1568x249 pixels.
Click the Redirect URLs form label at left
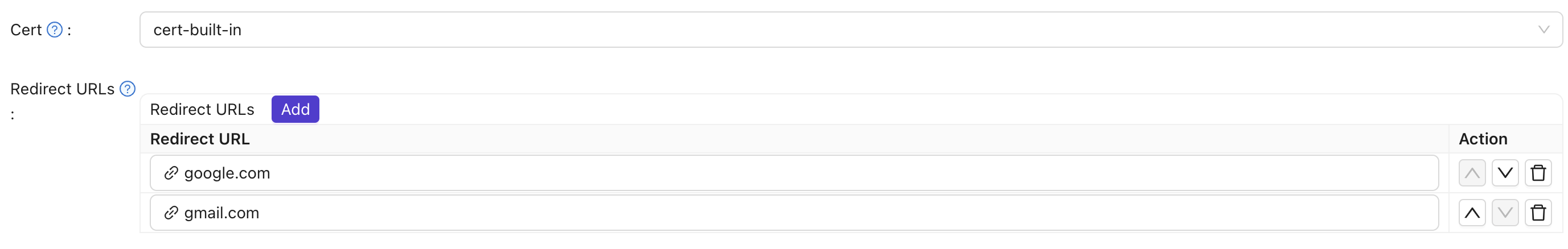click(62, 89)
